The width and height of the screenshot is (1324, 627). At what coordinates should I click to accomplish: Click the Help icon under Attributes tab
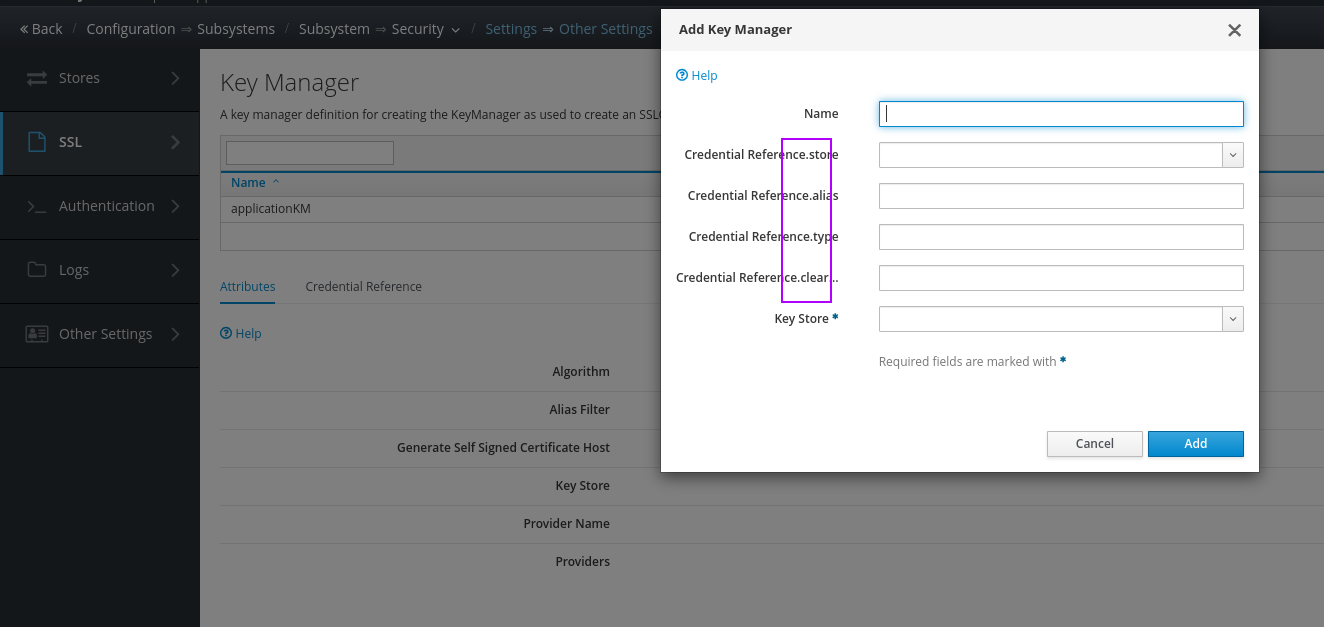pyautogui.click(x=226, y=333)
